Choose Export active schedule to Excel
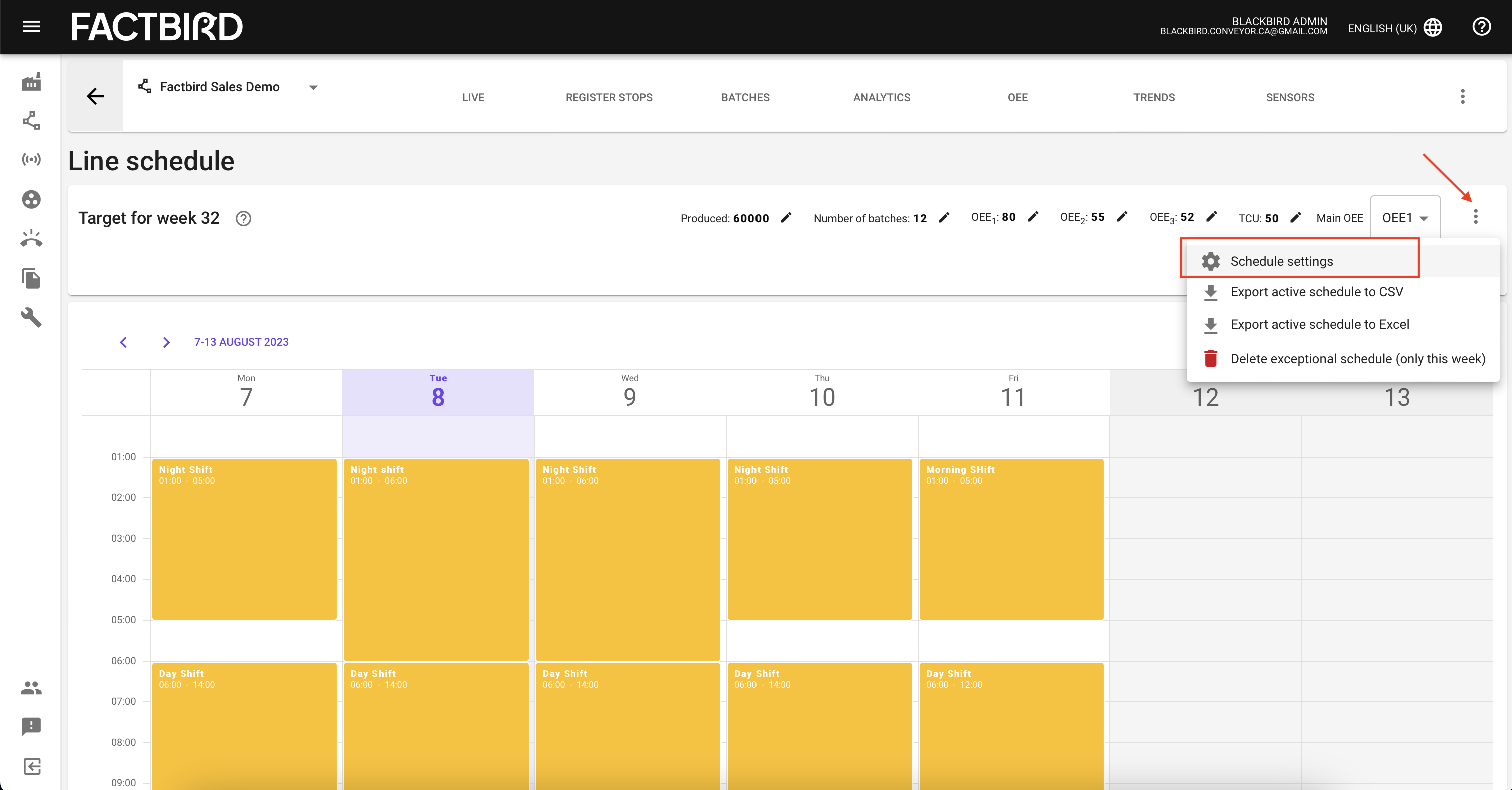 1343,324
